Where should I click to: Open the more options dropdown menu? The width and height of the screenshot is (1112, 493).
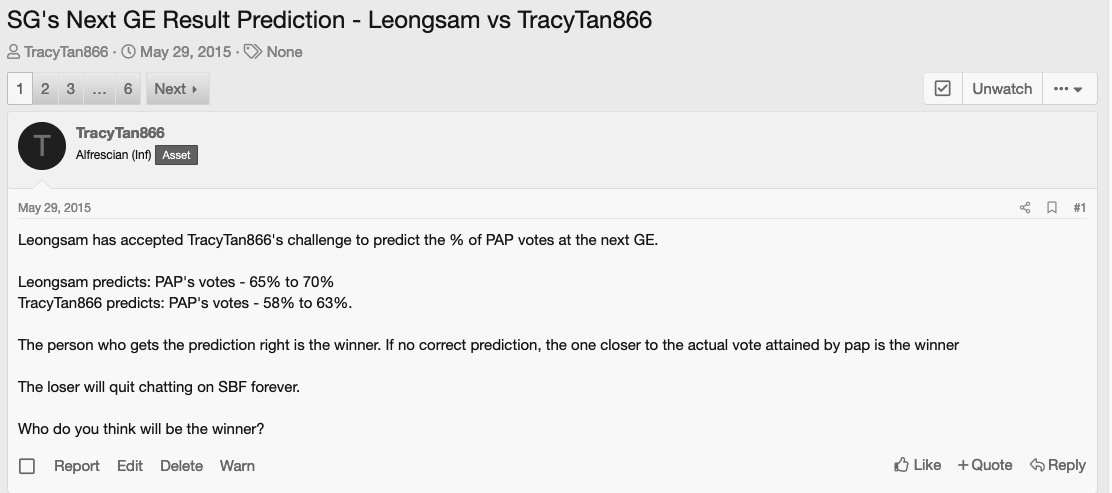(1069, 89)
